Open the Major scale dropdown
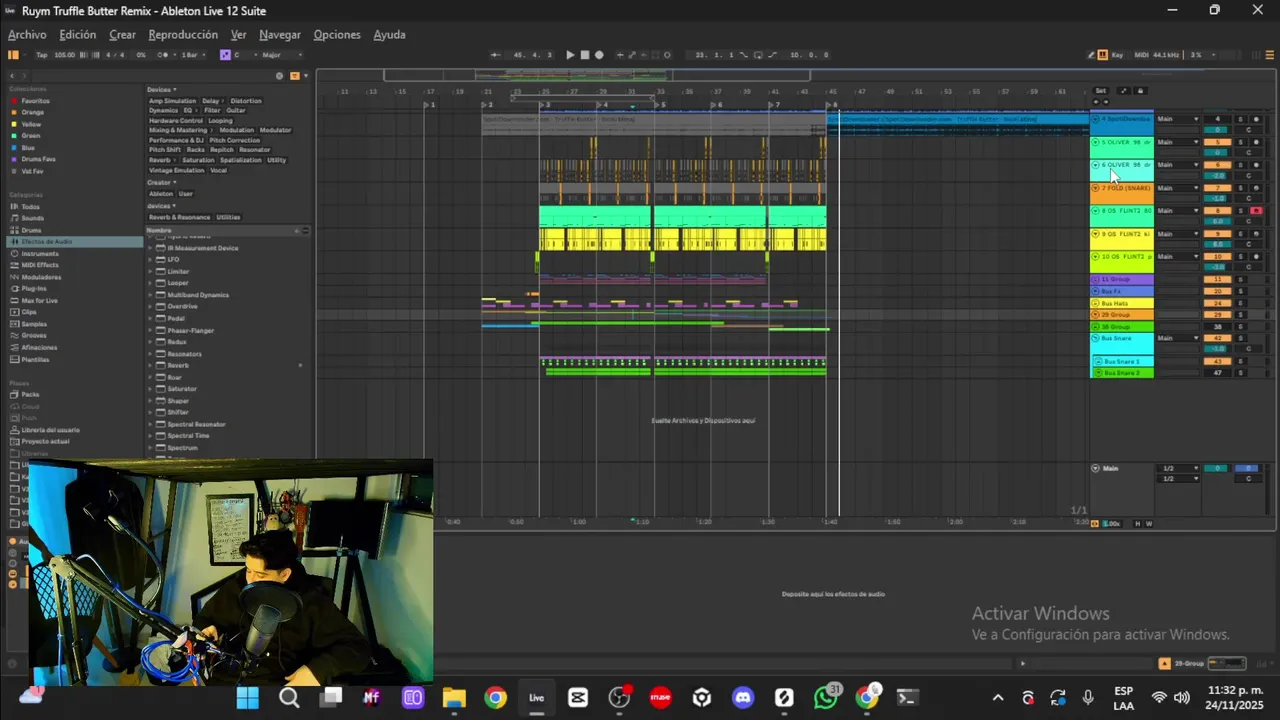This screenshot has width=1280, height=720. click(x=281, y=55)
